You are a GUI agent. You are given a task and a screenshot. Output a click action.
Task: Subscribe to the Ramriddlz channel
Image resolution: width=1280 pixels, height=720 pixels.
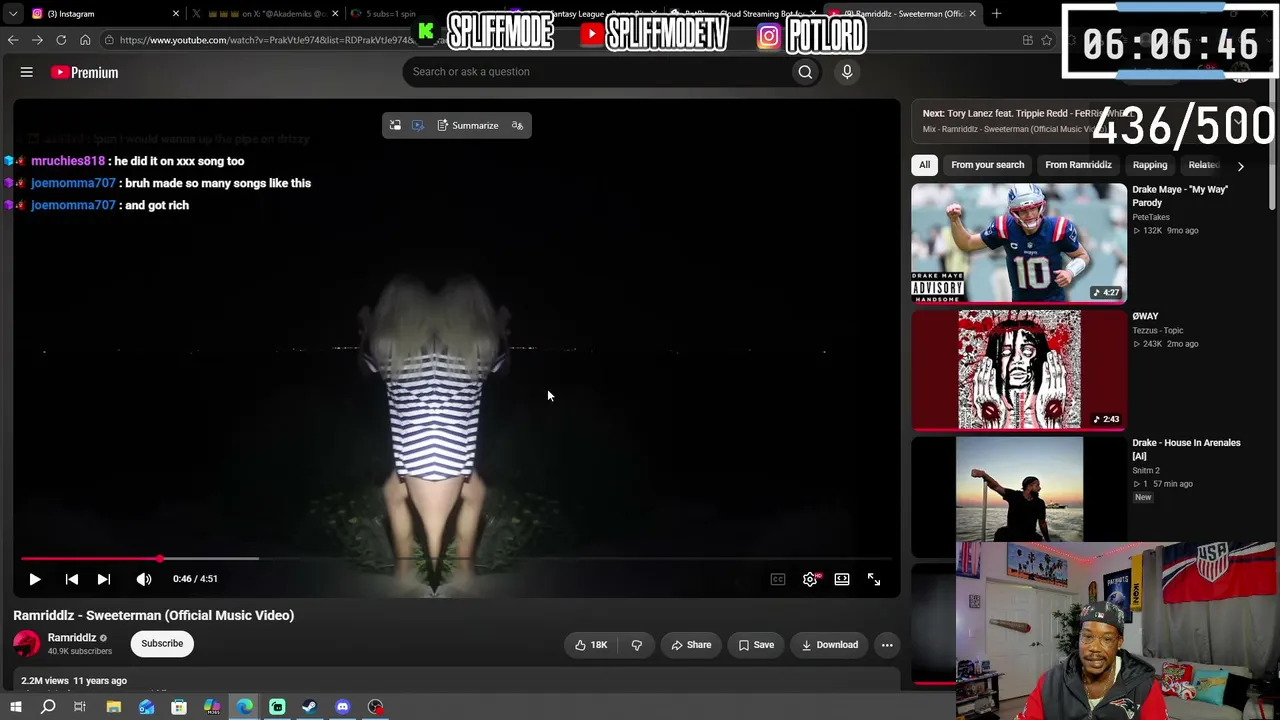pos(162,644)
